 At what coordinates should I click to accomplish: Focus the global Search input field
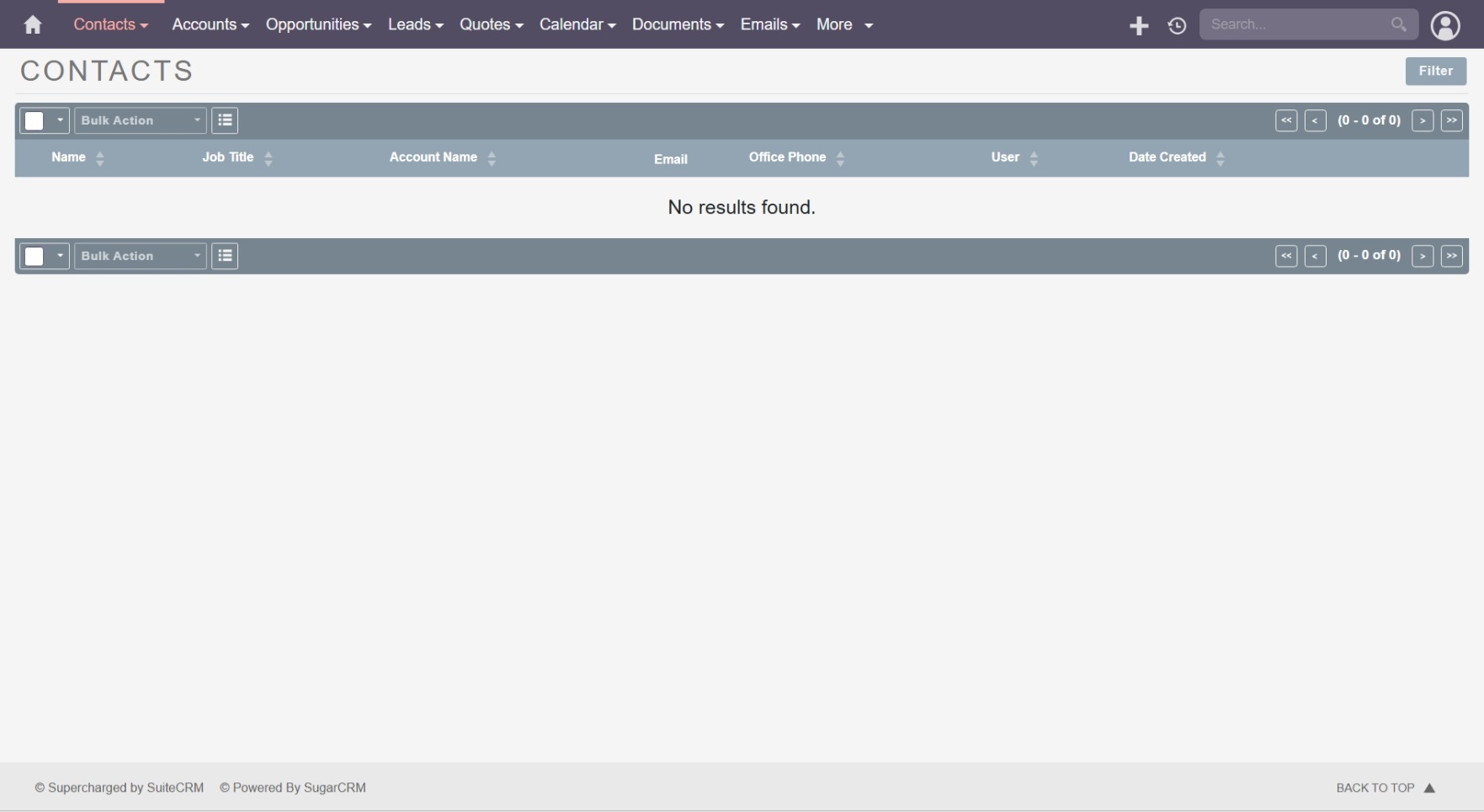(x=1296, y=24)
